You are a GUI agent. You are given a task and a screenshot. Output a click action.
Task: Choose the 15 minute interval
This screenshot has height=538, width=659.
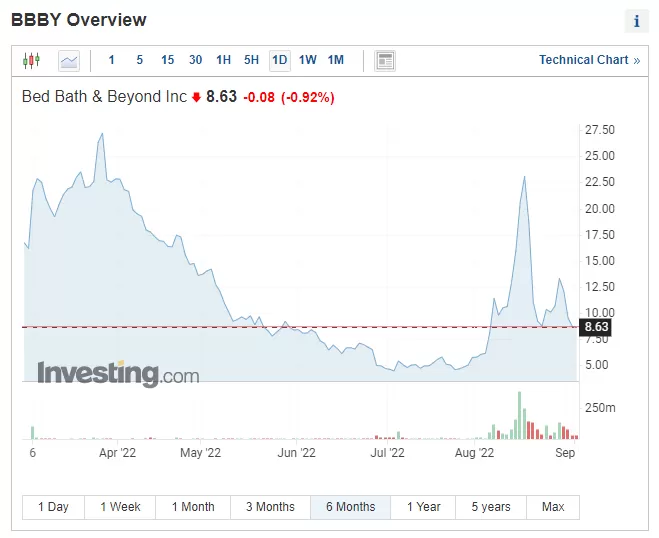tap(167, 60)
